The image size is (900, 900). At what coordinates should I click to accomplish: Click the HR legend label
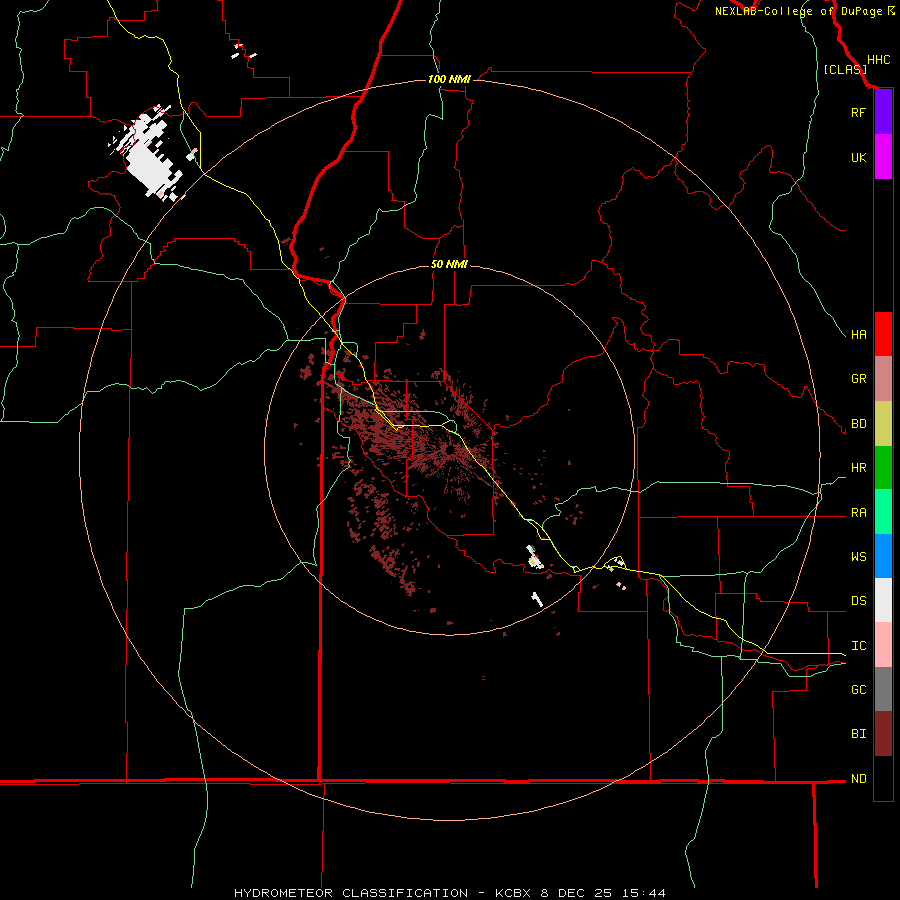click(858, 468)
